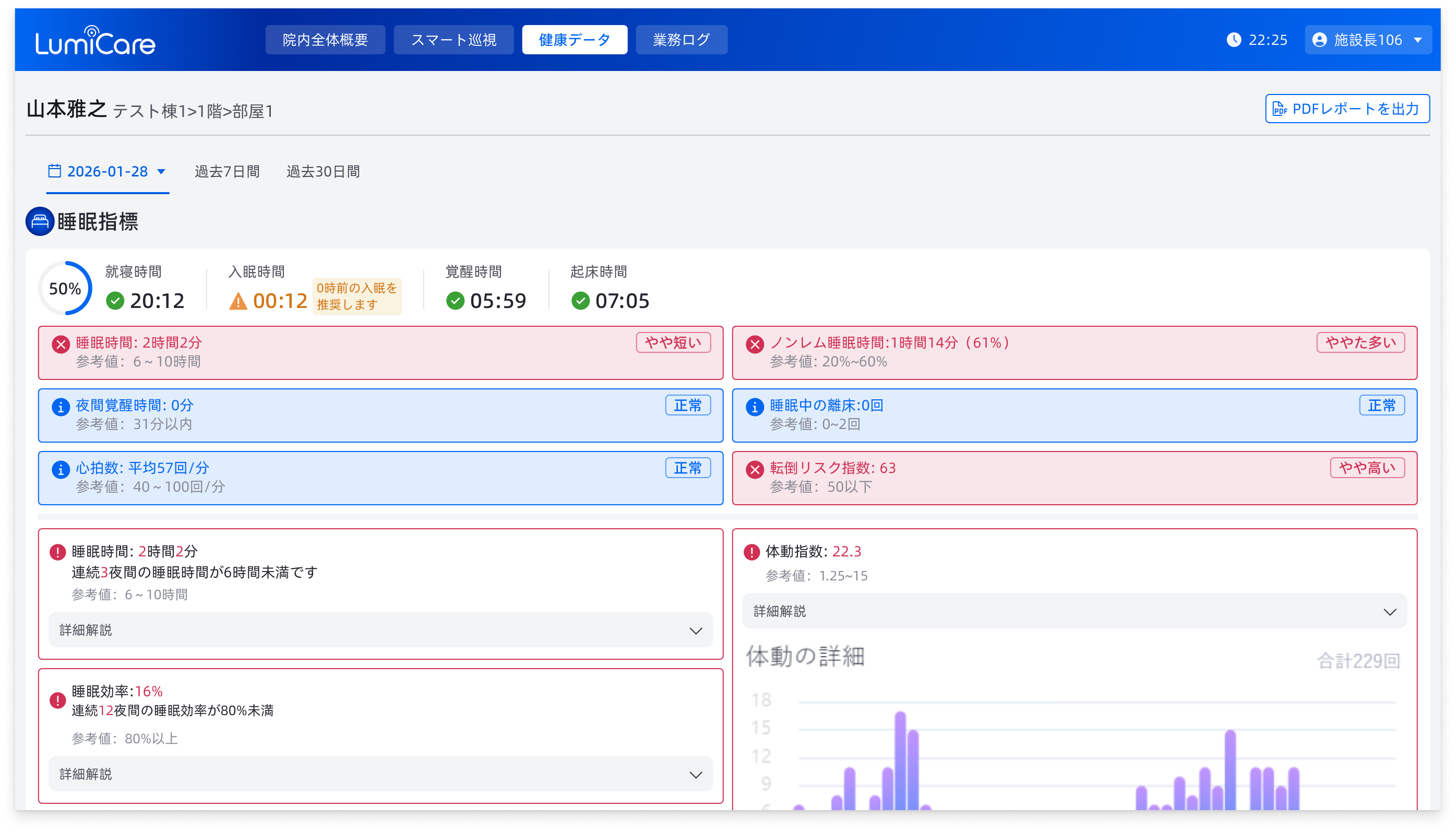Click the info icon on 心拍数 card

(x=61, y=470)
